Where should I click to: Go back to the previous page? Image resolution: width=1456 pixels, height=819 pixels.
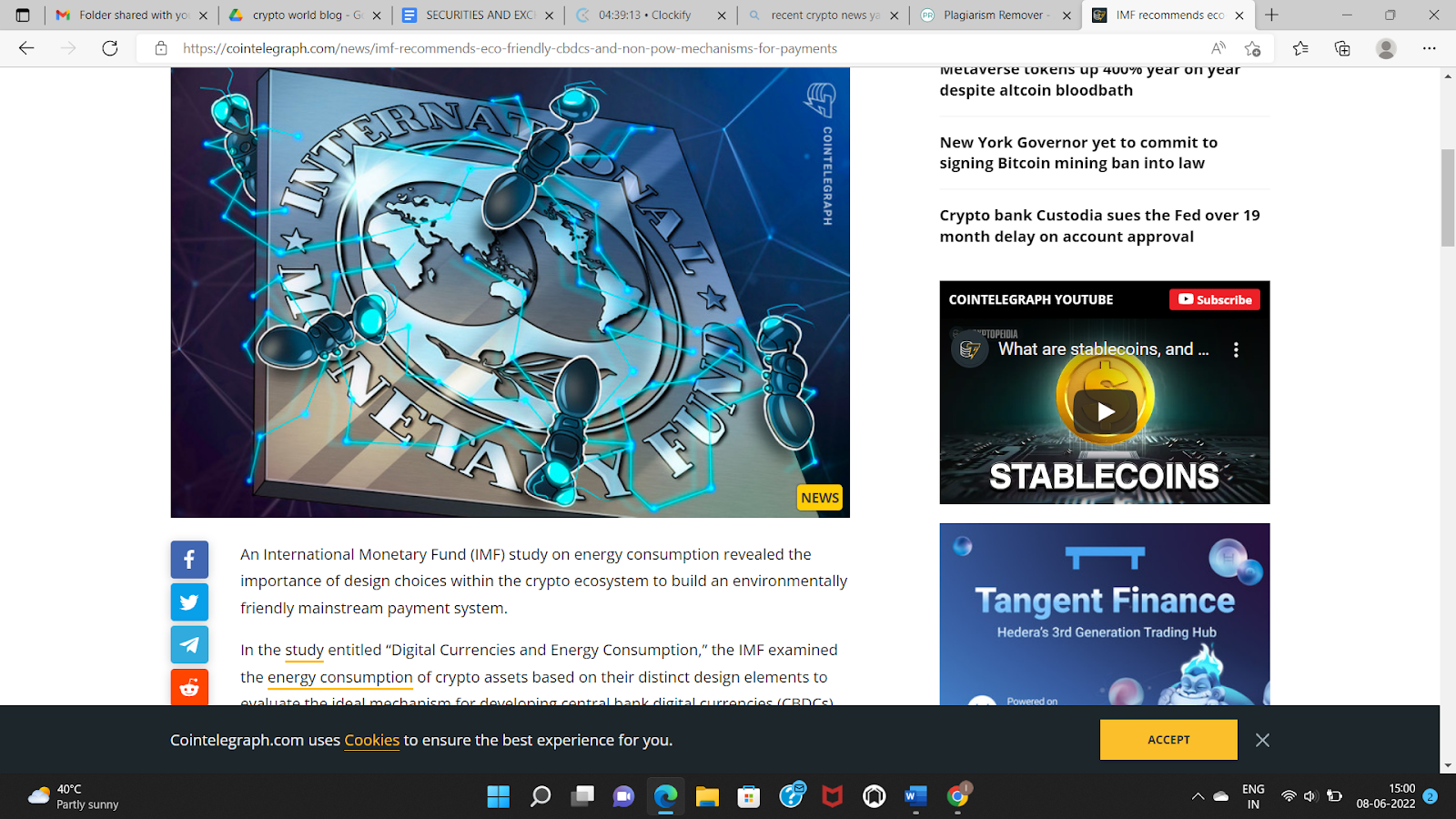pos(26,48)
